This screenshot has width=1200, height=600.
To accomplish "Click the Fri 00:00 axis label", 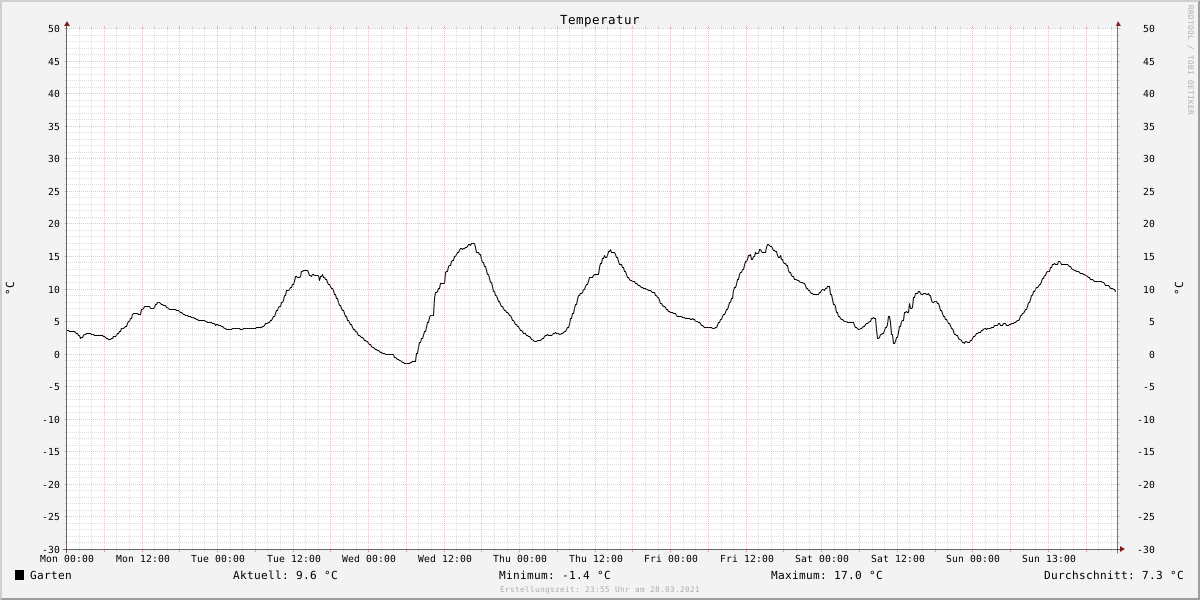I will (x=671, y=559).
